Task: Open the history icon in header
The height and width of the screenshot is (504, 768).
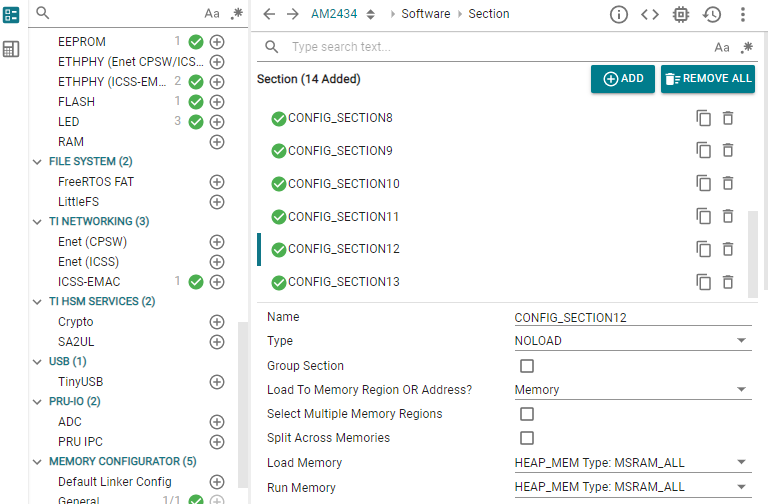Action: (x=712, y=14)
